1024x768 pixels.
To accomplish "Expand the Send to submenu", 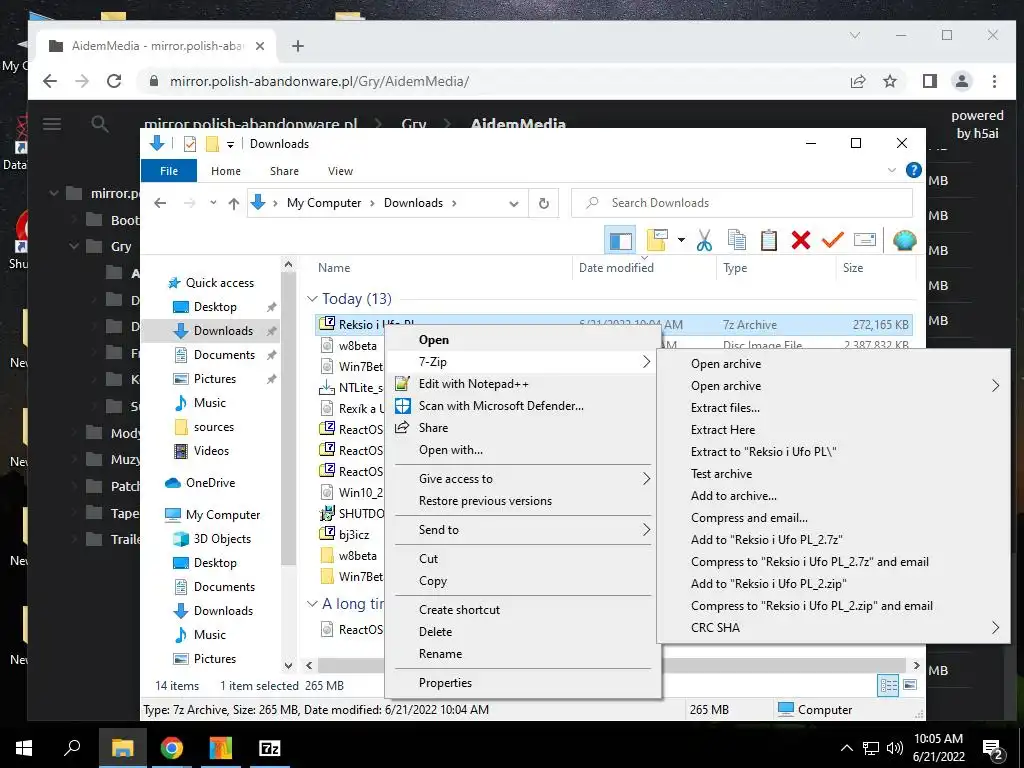I will (522, 530).
